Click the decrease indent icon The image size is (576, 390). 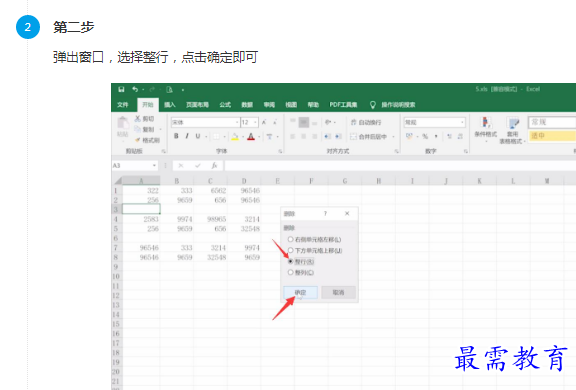pos(327,137)
